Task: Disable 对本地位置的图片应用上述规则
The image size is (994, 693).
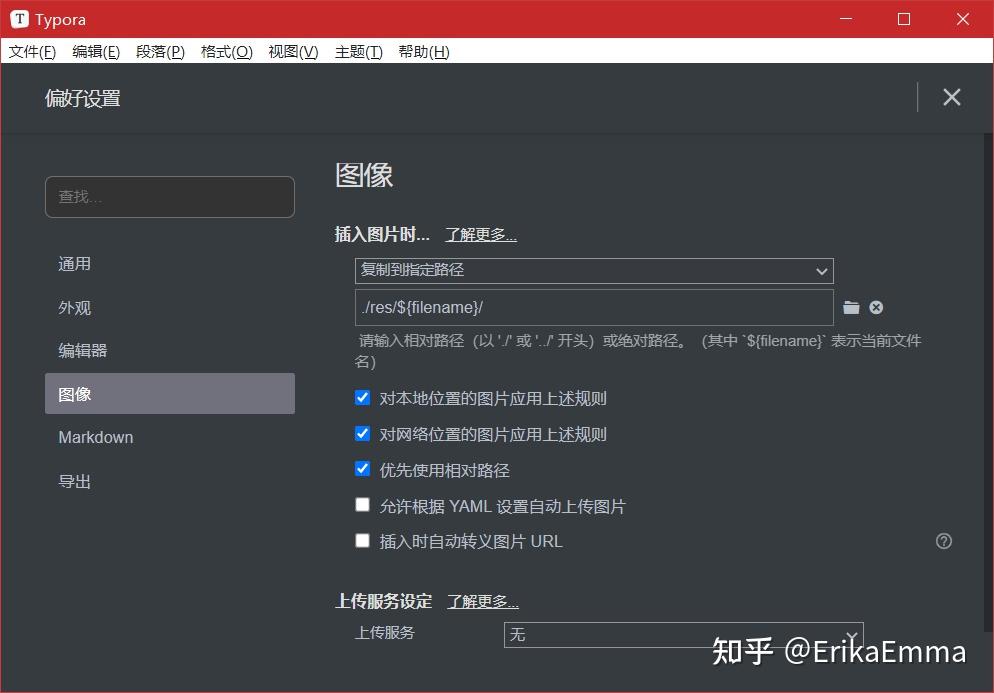Action: pos(362,397)
